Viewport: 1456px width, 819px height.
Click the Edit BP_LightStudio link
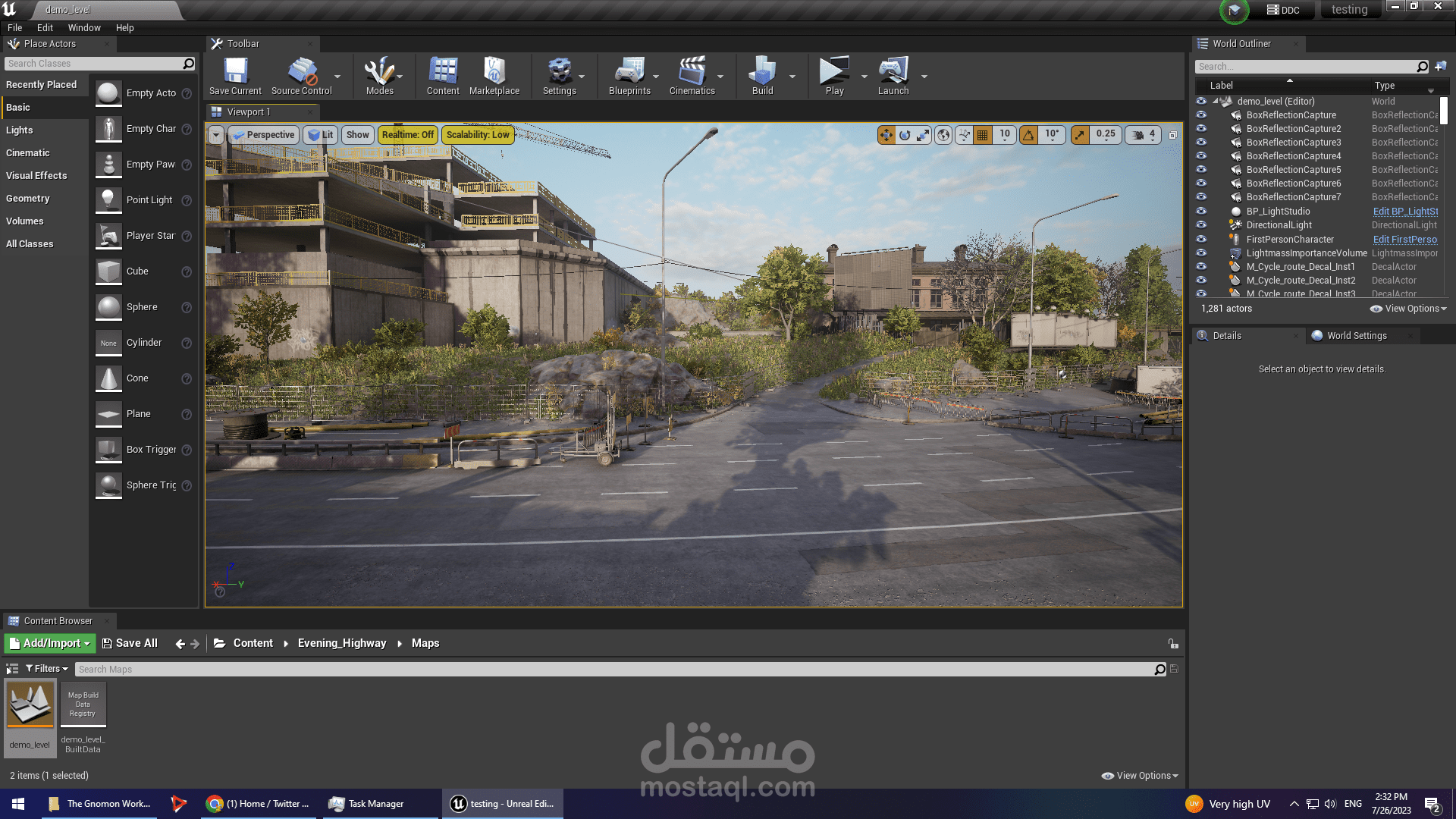(1404, 212)
